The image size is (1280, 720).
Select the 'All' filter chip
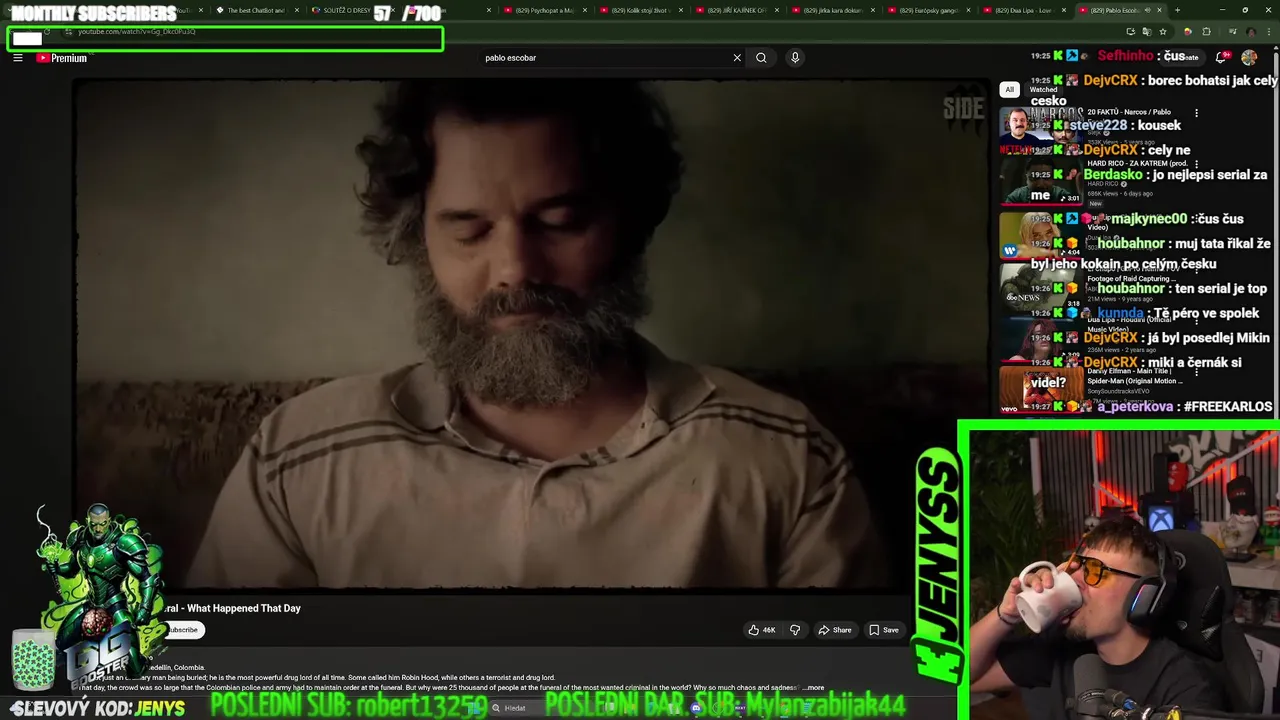(1009, 89)
